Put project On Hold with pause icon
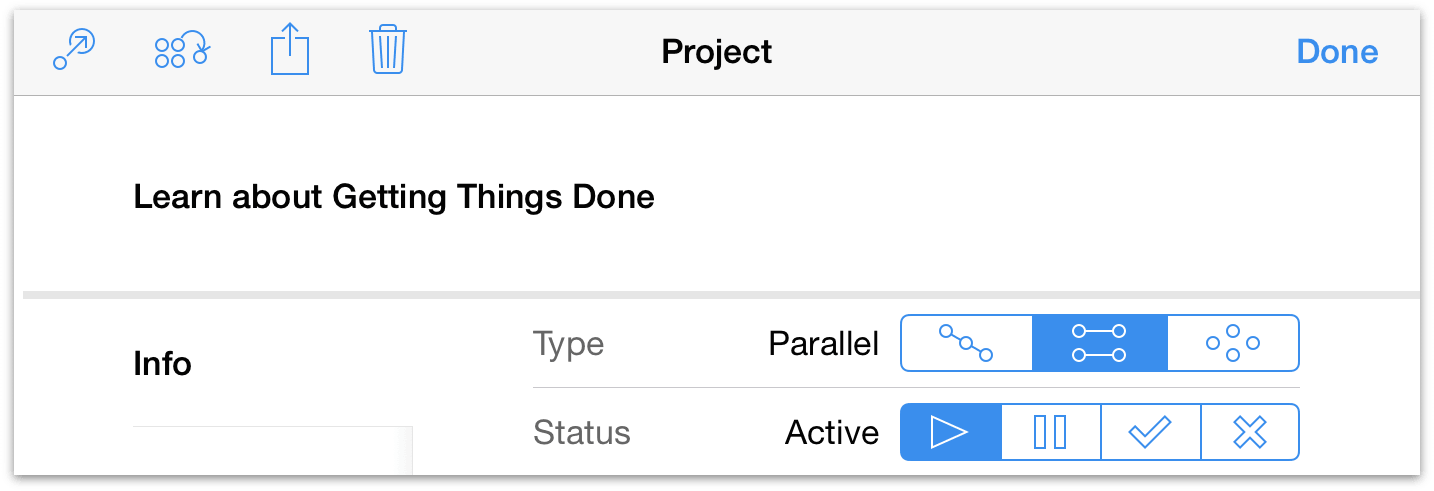The height and width of the screenshot is (491, 1434). (1050, 432)
